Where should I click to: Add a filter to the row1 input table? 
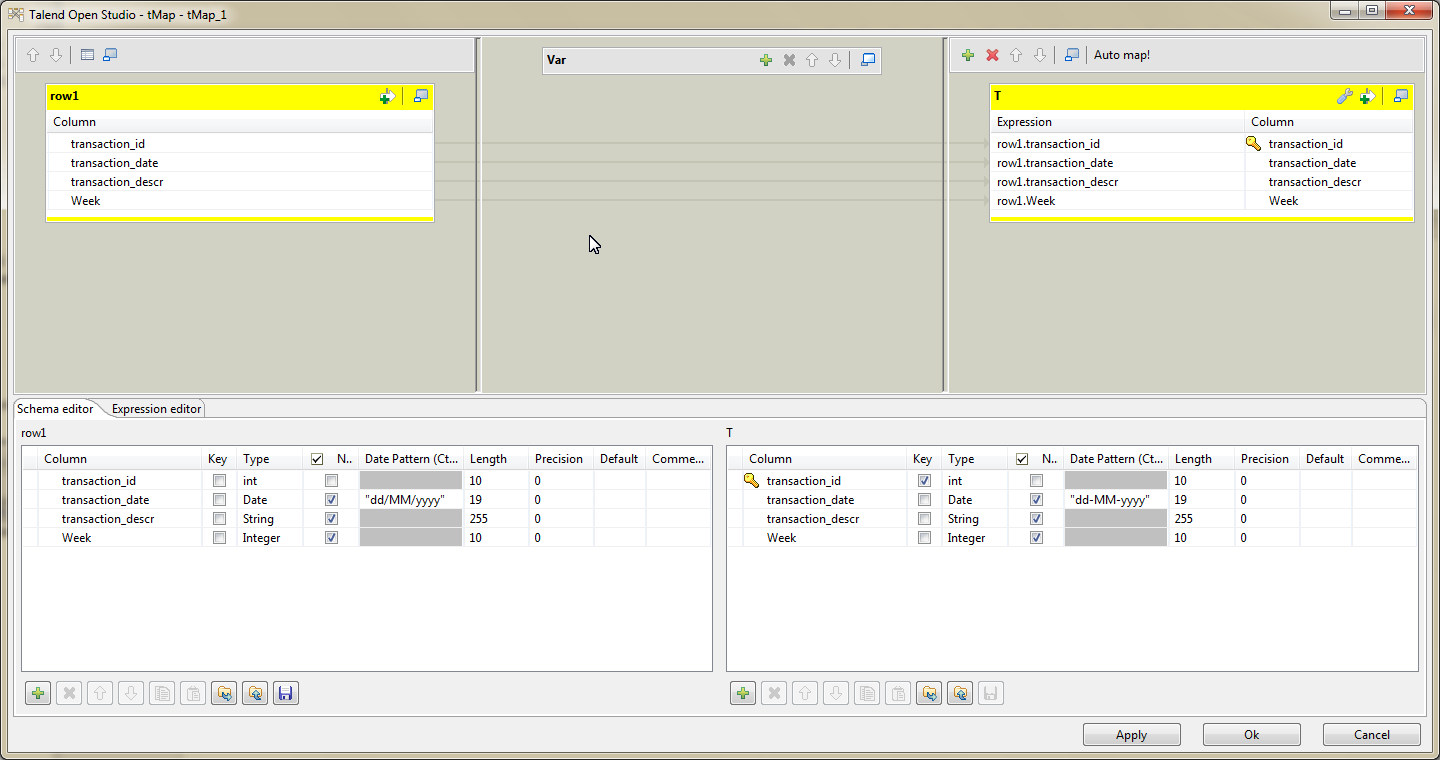tap(387, 96)
